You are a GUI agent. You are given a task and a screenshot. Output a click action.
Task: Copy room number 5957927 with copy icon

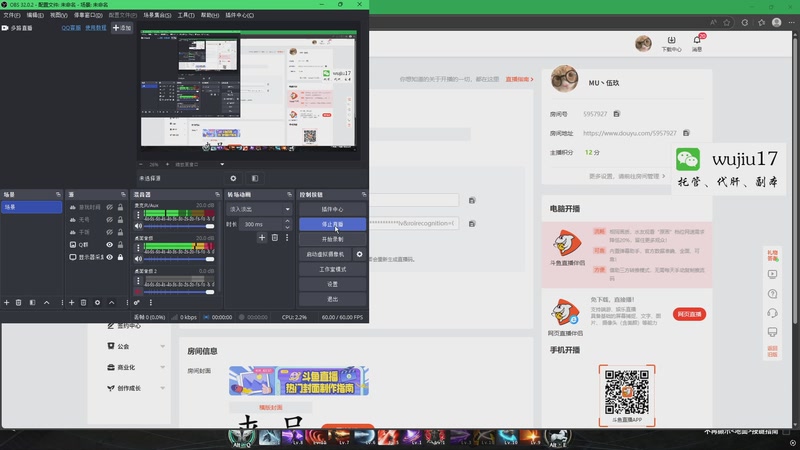point(616,114)
